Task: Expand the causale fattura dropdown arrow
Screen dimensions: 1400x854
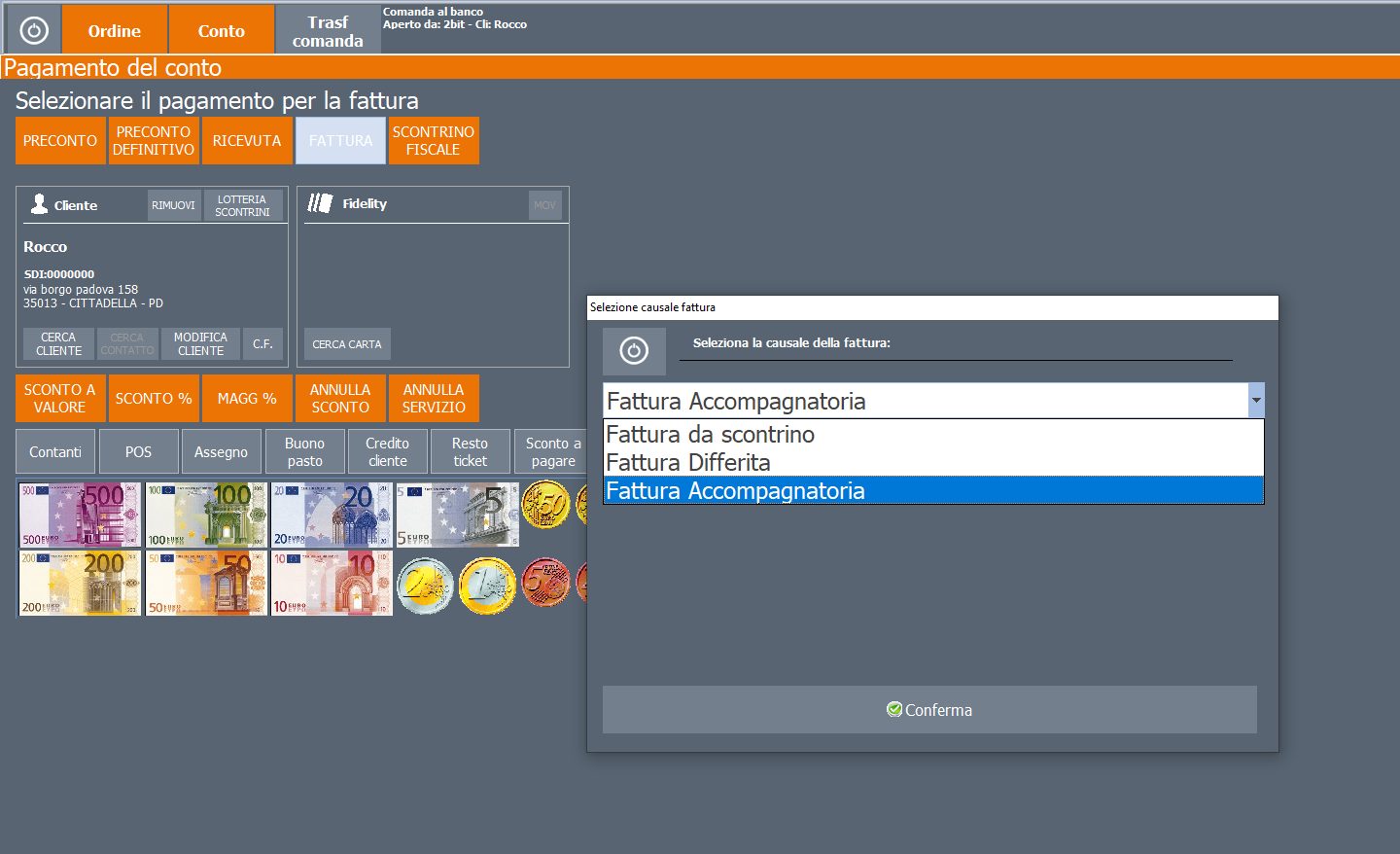Action: click(1256, 401)
